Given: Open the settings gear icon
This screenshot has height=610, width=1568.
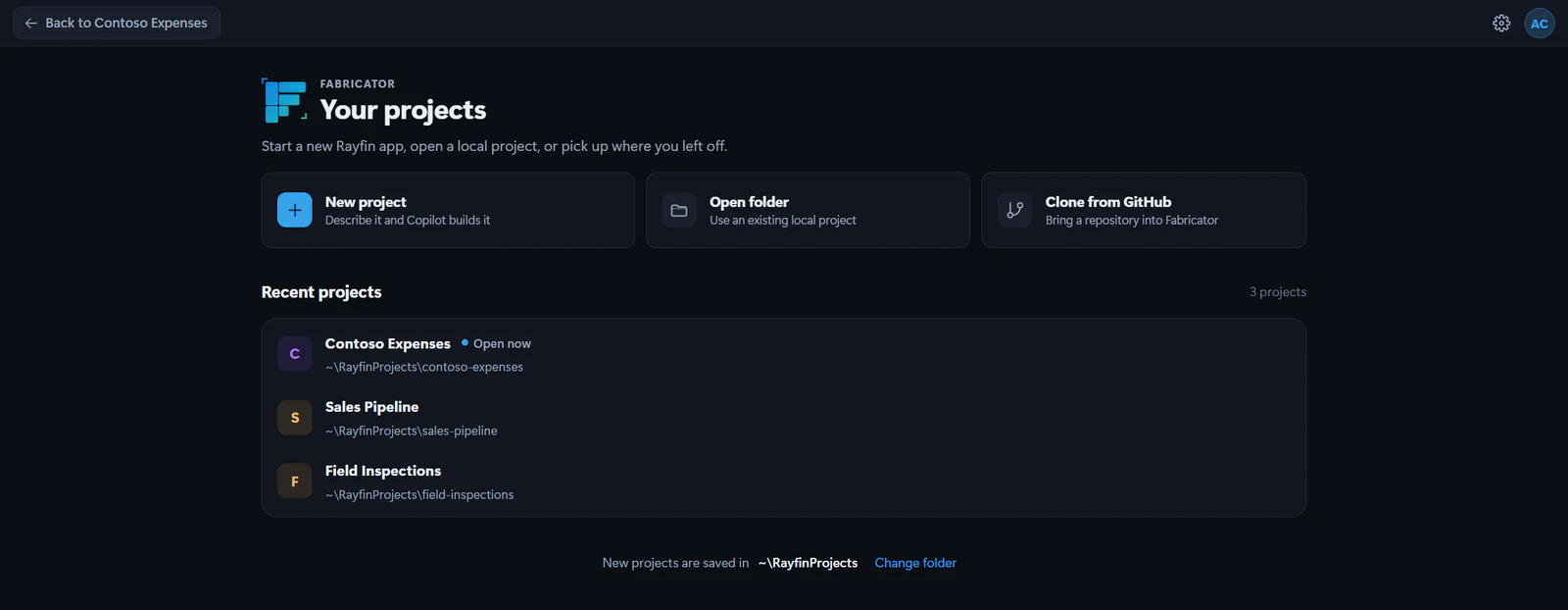Looking at the screenshot, I should pyautogui.click(x=1501, y=24).
